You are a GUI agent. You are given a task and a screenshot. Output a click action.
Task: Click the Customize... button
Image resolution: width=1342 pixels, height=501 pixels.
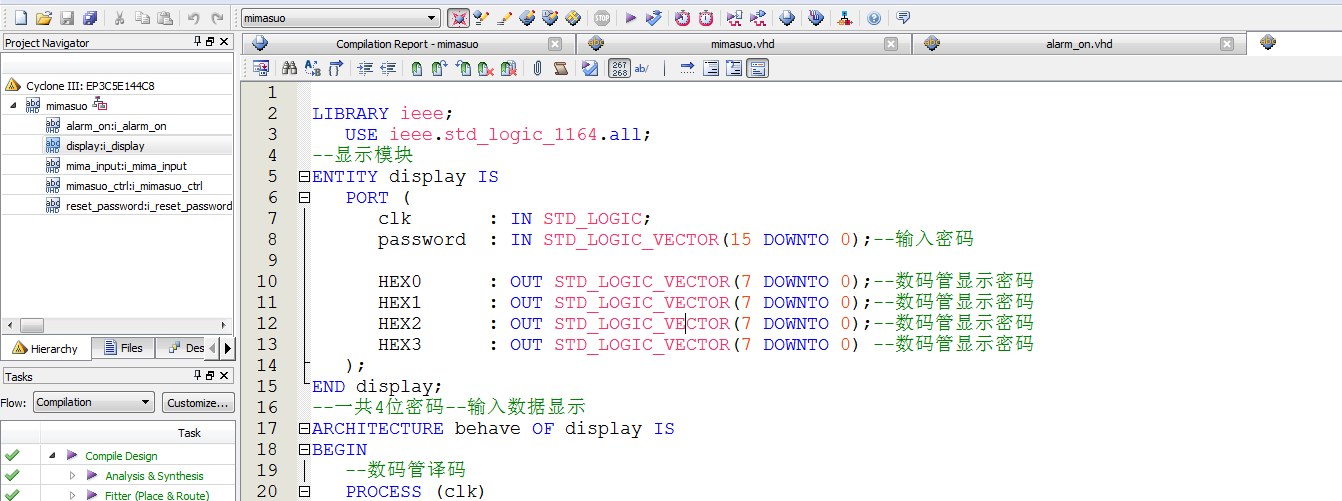(198, 402)
